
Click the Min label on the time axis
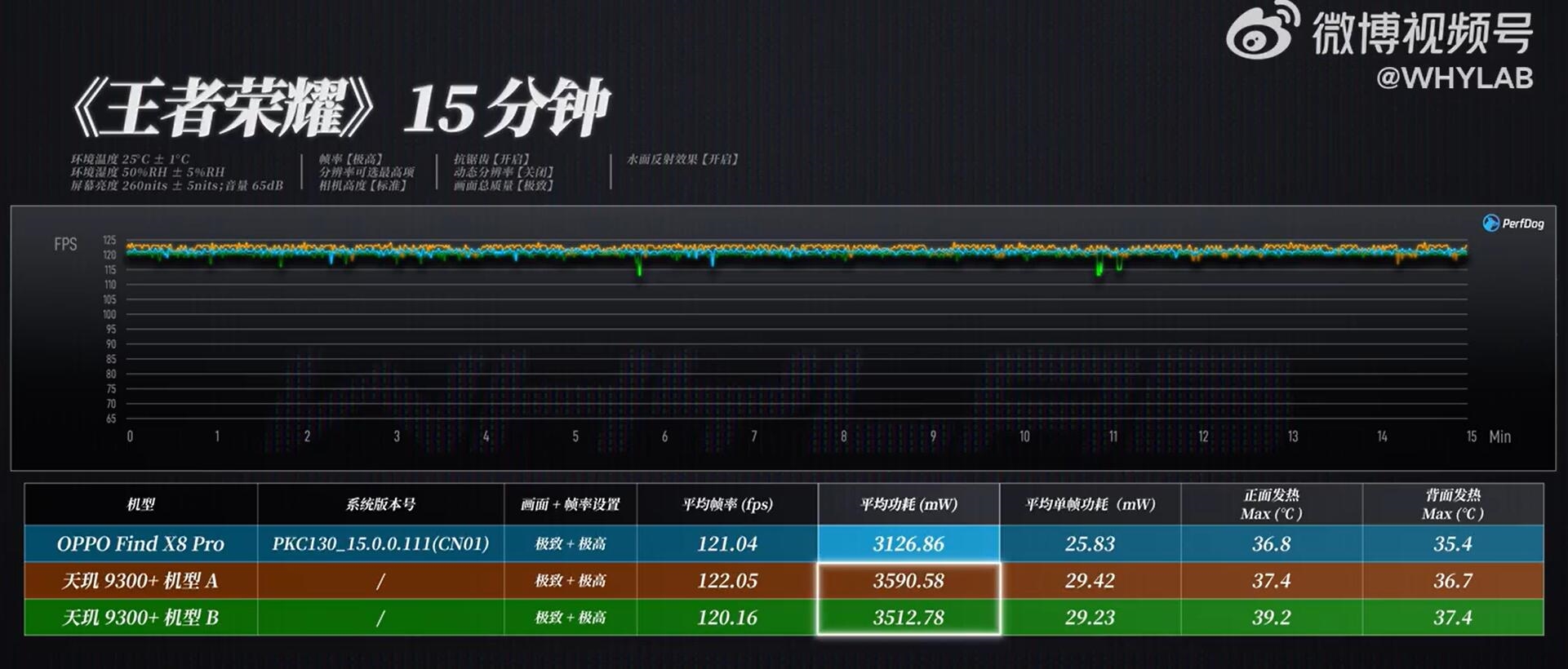click(1499, 436)
